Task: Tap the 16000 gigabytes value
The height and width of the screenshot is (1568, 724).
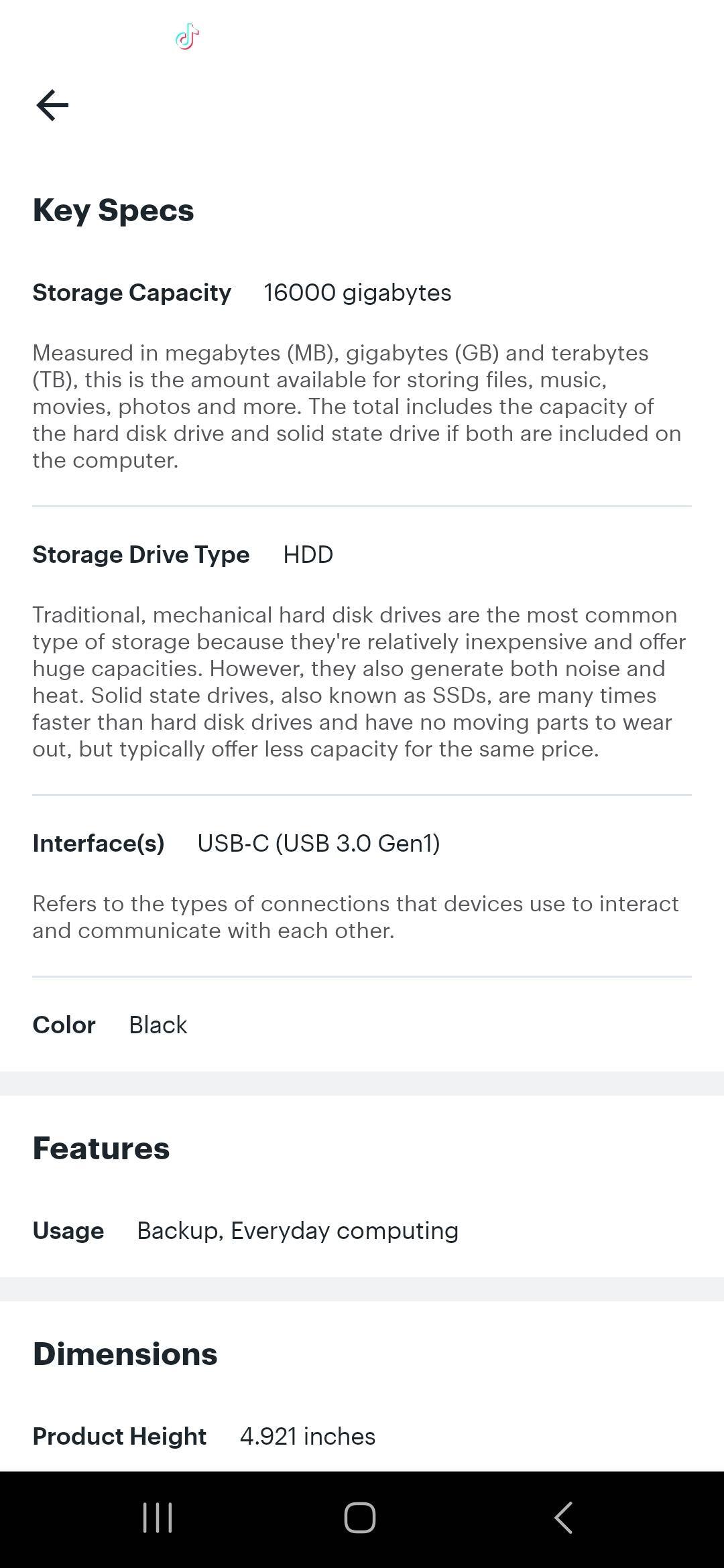Action: coord(357,293)
